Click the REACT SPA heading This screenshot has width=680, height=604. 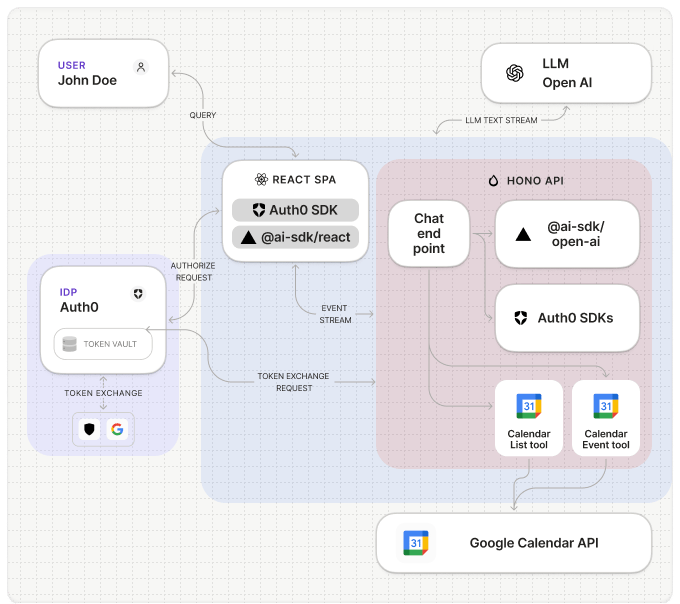[x=304, y=180]
